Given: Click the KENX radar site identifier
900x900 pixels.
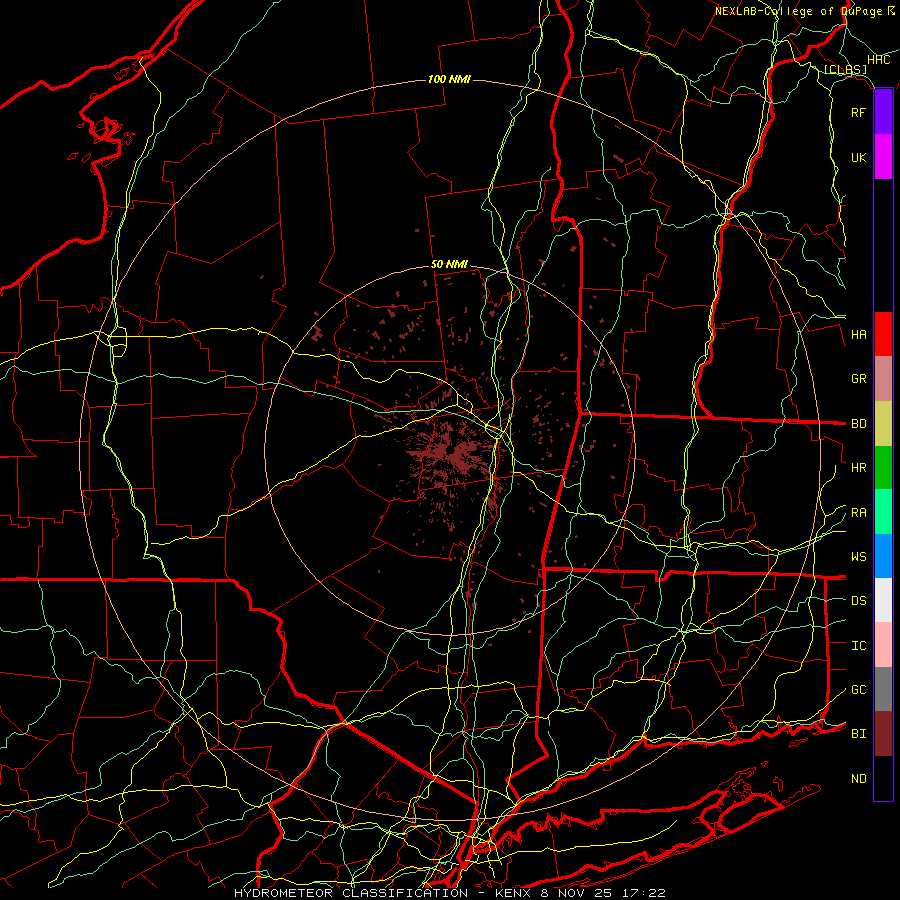Looking at the screenshot, I should point(514,893).
